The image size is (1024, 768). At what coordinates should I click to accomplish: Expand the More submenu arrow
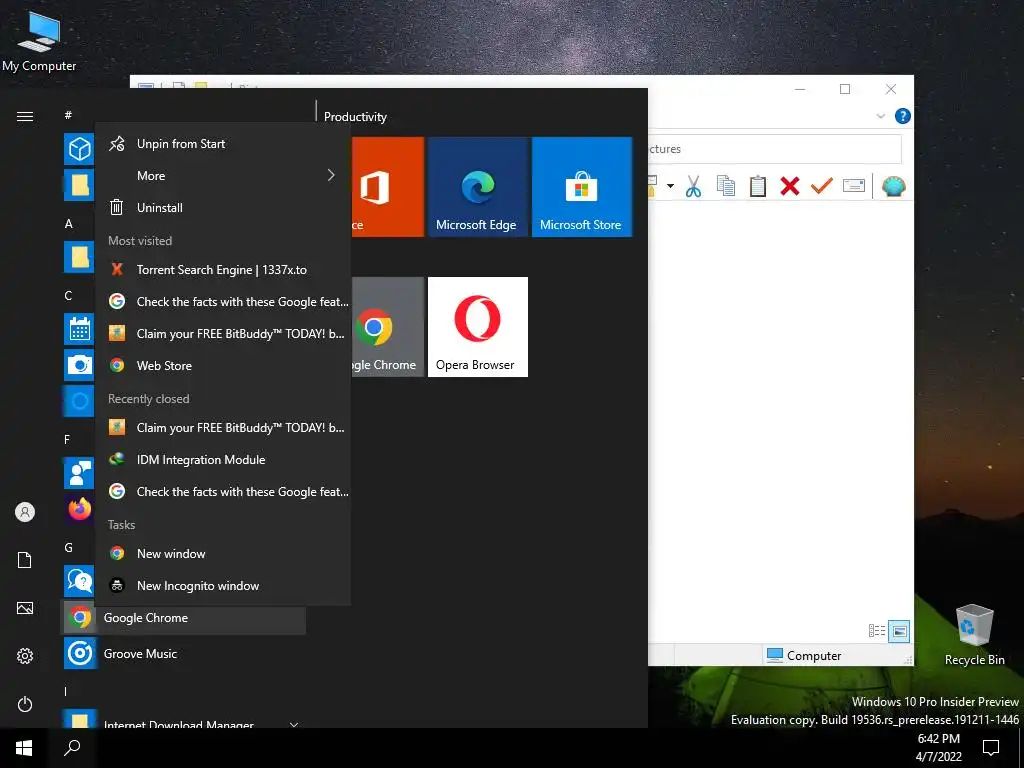tap(331, 175)
